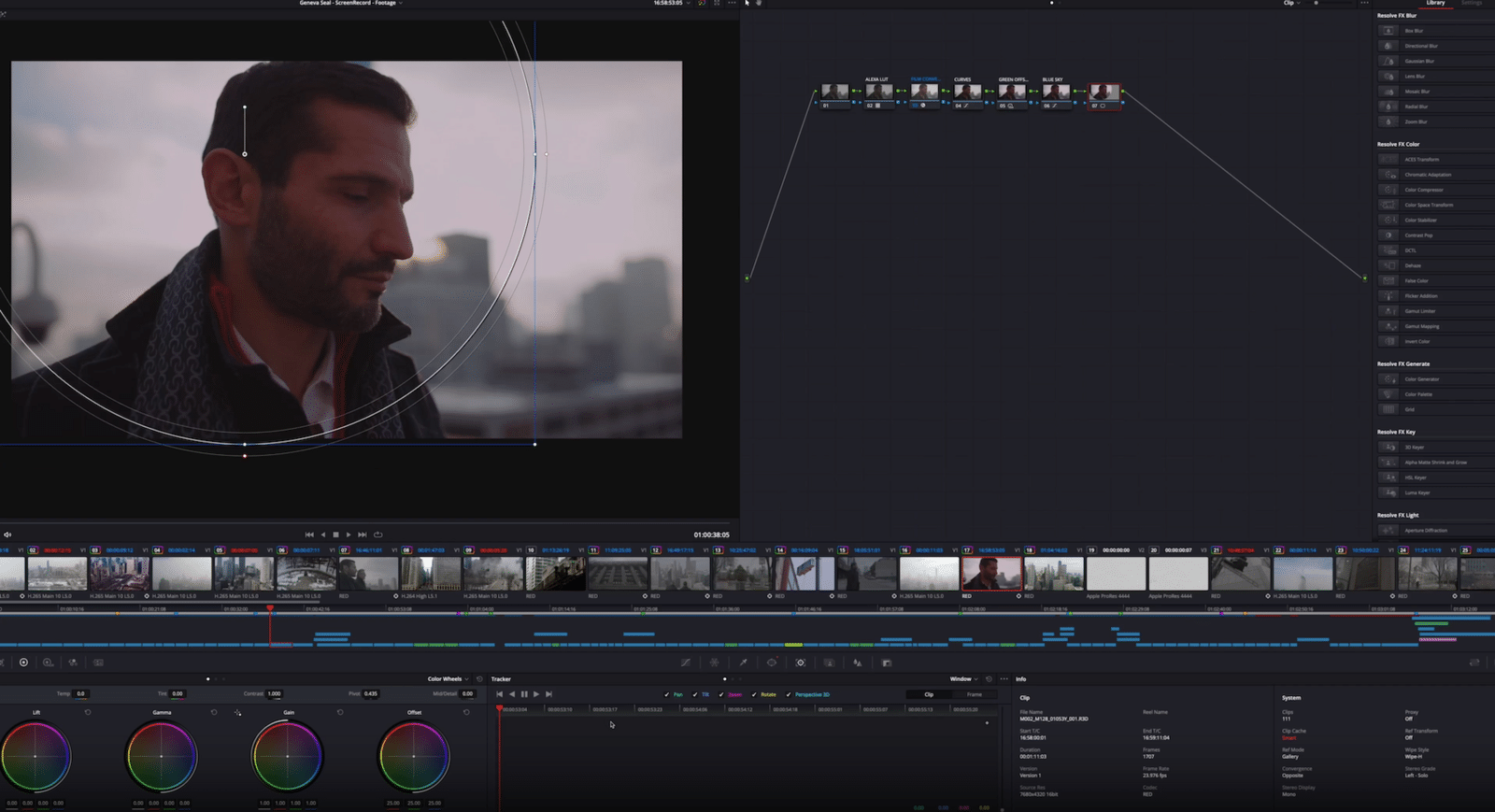Pick the Radial Blur effect icon
1495x812 pixels.
(x=1388, y=107)
